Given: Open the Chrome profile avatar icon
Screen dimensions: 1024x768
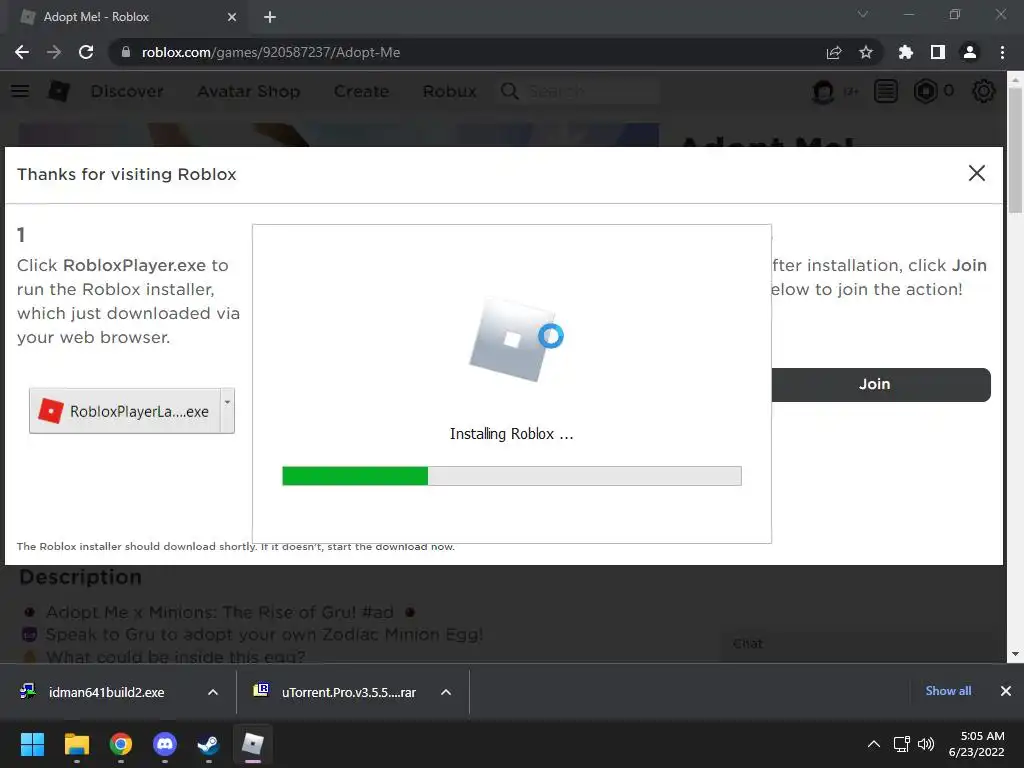Looking at the screenshot, I should [x=970, y=52].
